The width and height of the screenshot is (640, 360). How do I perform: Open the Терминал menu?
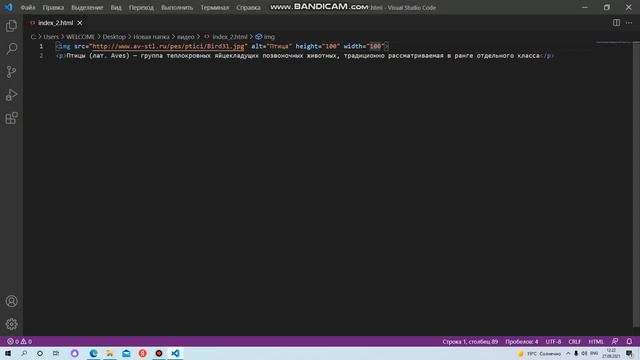[x=215, y=8]
